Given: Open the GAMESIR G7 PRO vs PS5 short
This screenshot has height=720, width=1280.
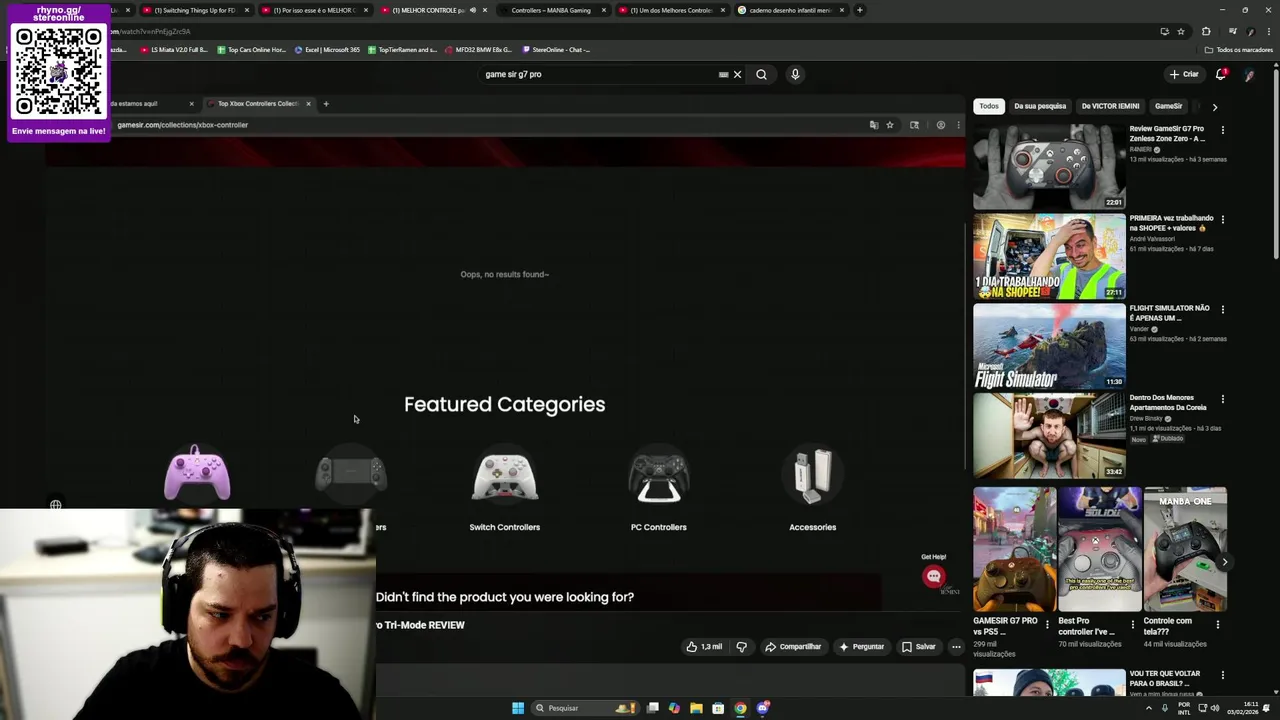Looking at the screenshot, I should pos(1014,549).
